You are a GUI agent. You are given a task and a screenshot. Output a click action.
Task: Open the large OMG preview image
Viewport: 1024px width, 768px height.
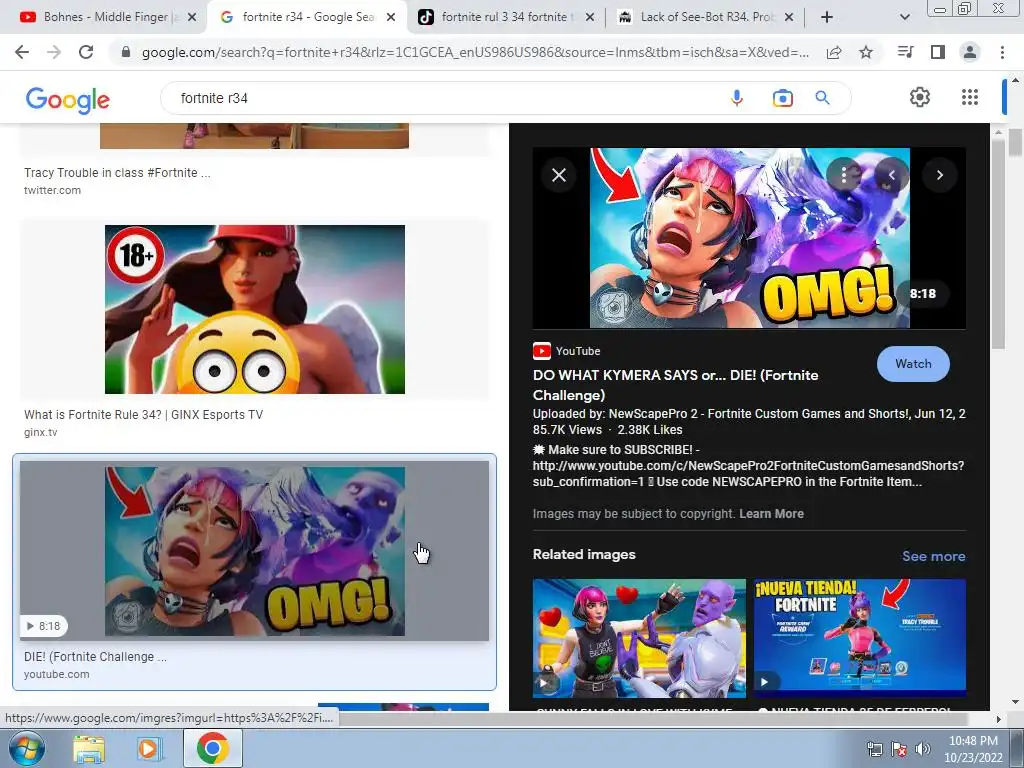pyautogui.click(x=749, y=238)
